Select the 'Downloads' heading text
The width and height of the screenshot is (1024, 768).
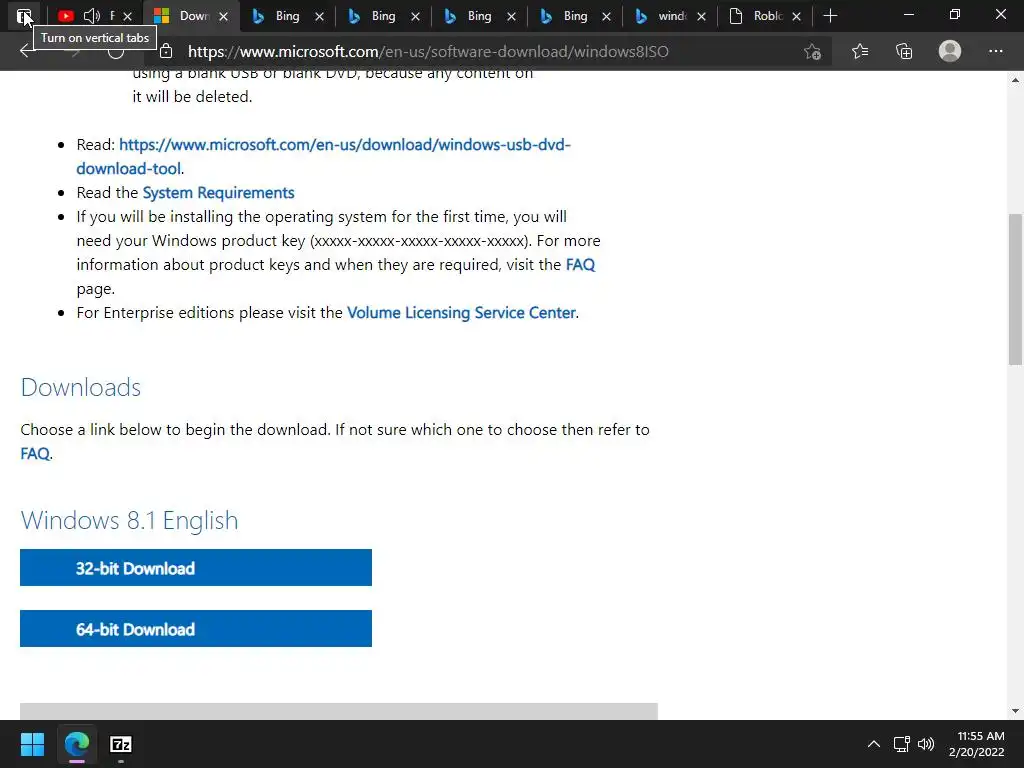coord(81,387)
